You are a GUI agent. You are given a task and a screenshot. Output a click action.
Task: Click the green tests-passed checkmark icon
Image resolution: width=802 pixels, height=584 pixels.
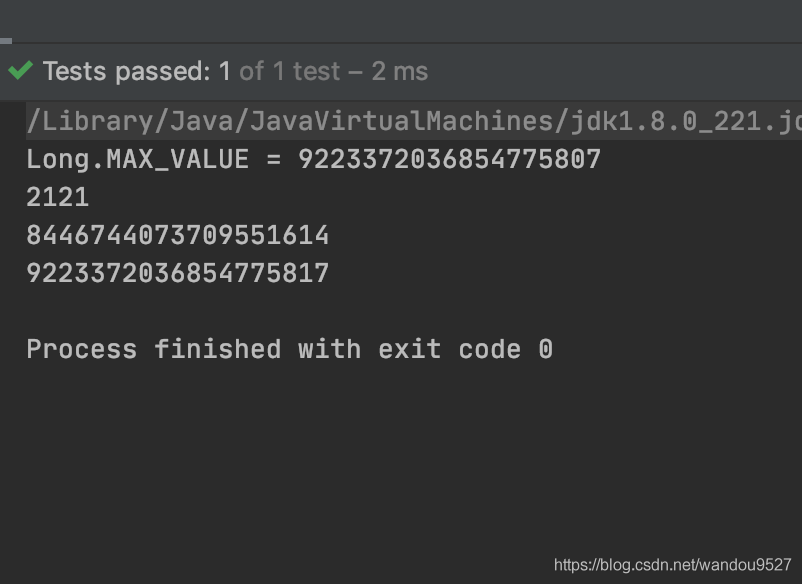pos(20,71)
